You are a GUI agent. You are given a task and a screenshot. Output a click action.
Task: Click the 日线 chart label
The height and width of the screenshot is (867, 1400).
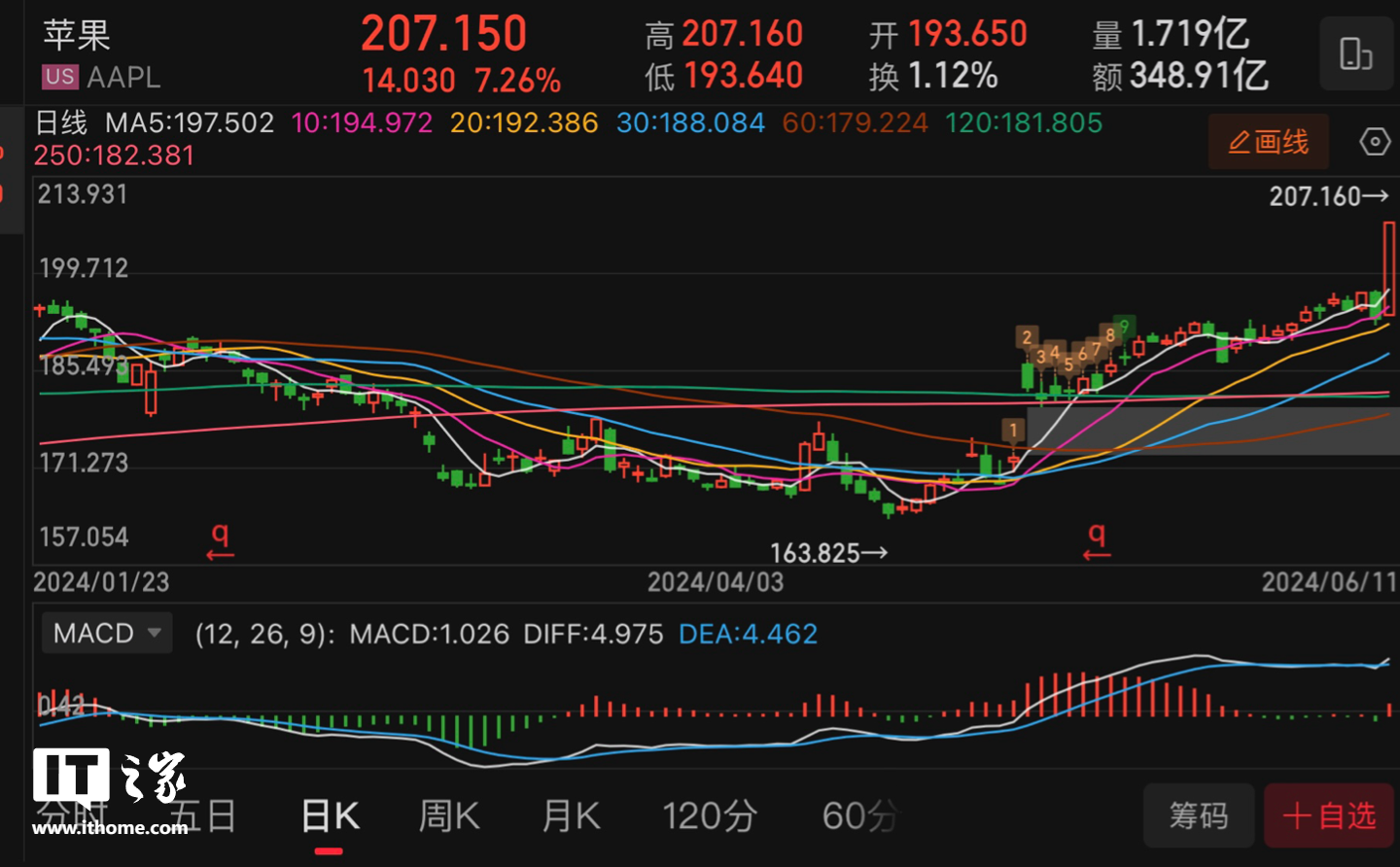tap(61, 123)
